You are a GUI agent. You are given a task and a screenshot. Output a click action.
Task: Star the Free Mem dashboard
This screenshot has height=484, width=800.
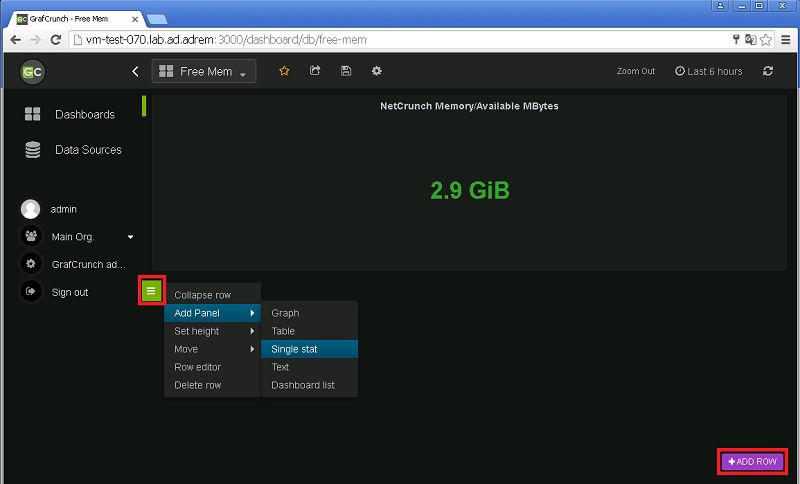pyautogui.click(x=284, y=71)
